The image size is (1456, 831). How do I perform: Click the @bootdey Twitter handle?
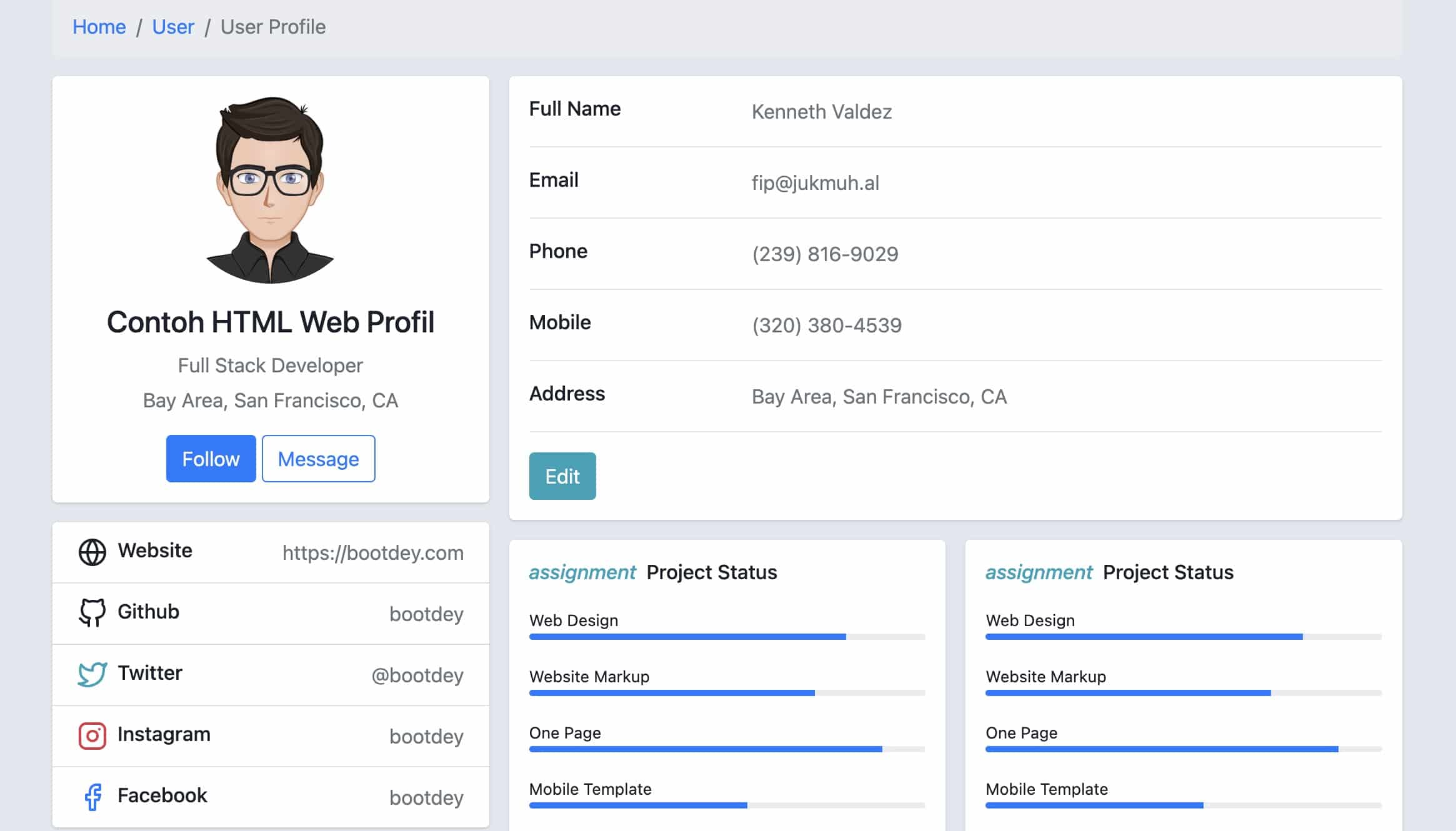tap(417, 675)
